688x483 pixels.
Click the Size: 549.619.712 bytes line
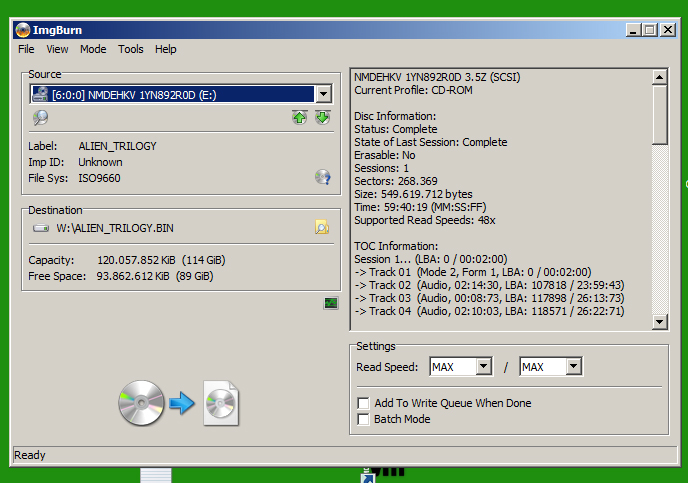[413, 194]
